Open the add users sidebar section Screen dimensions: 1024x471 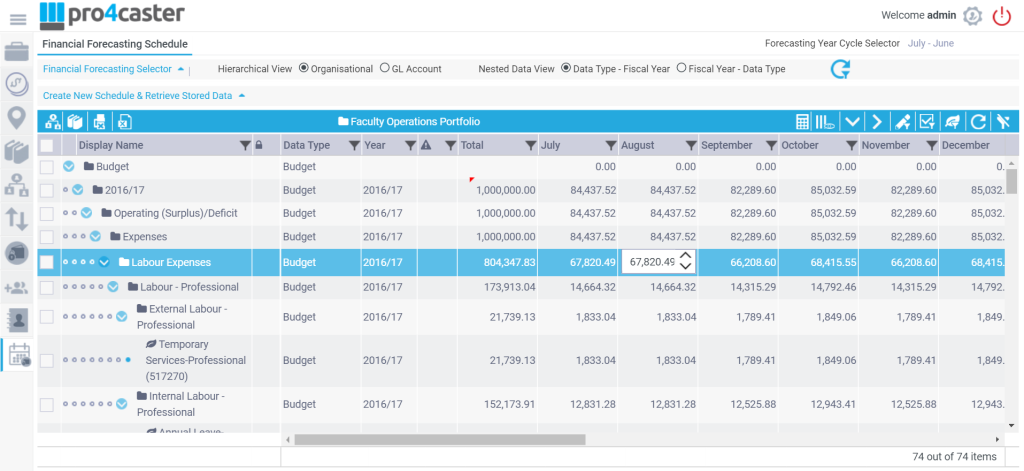pyautogui.click(x=16, y=287)
